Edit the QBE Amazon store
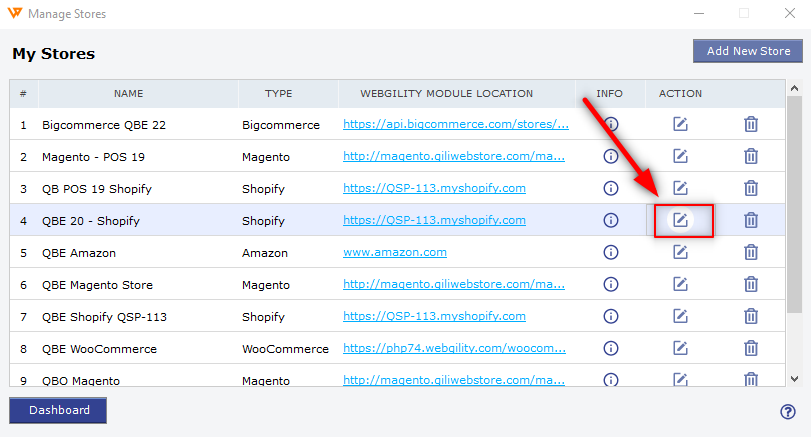This screenshot has width=811, height=437. [x=680, y=252]
